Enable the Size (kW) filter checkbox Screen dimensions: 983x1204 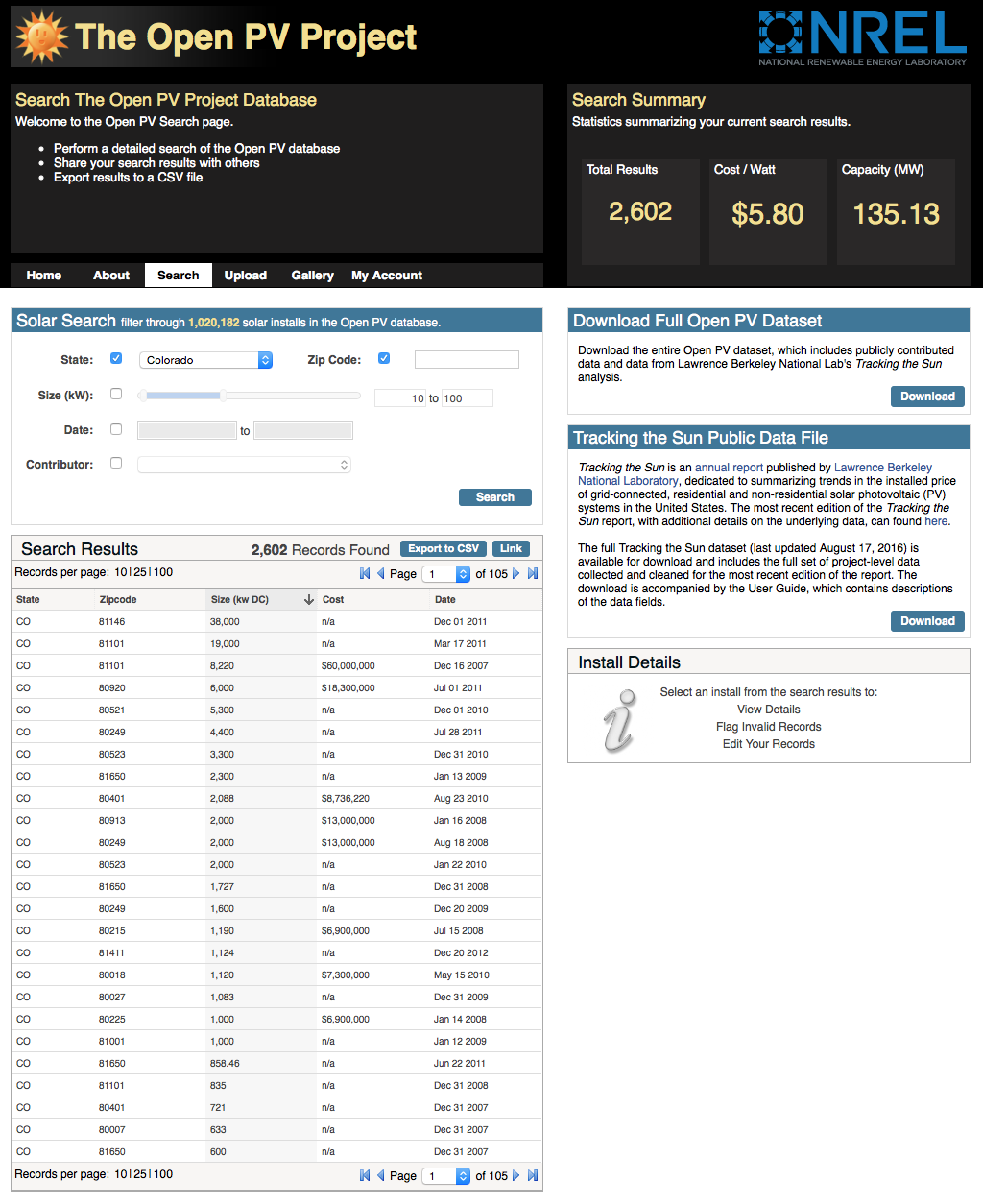(x=116, y=394)
